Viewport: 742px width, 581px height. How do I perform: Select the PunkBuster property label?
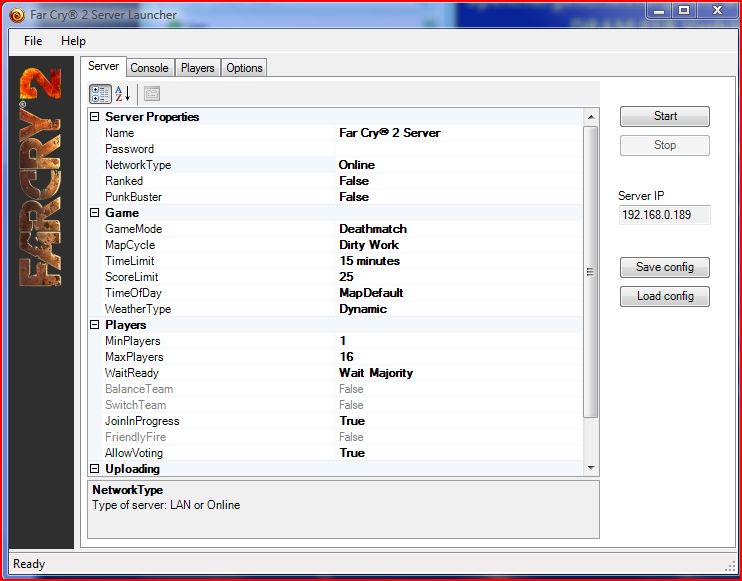133,197
